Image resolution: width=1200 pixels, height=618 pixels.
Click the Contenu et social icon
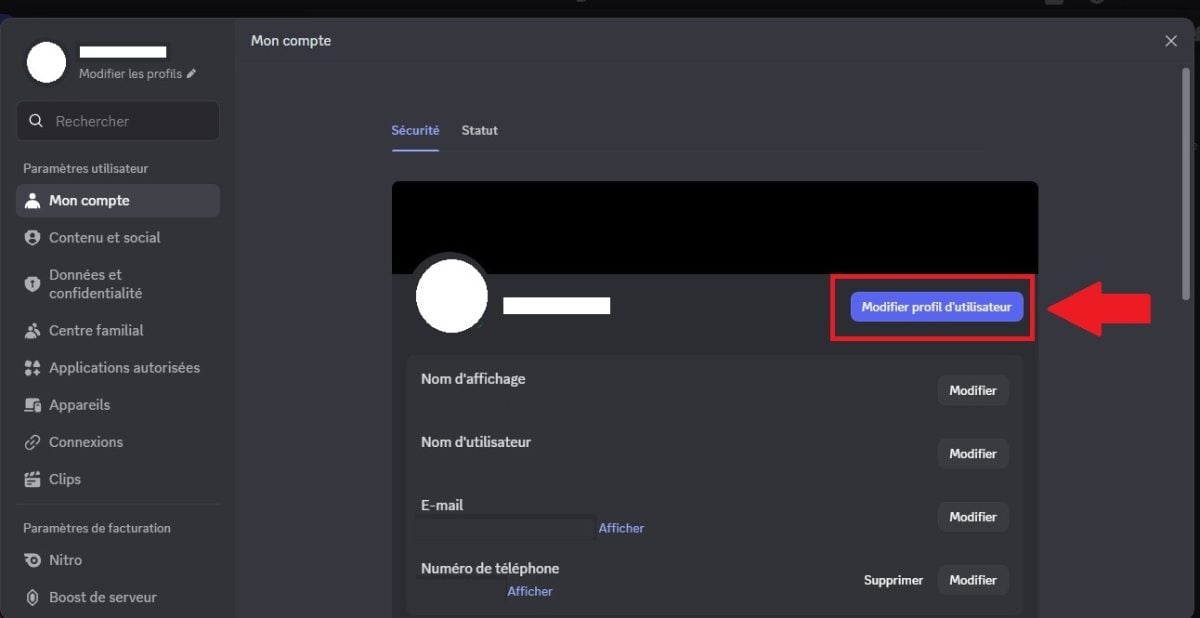click(33, 237)
